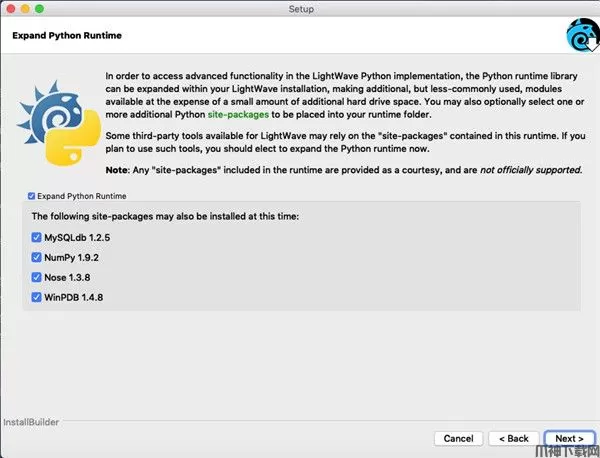Disable the NumPy 1.9.2 package checkbox
This screenshot has width=600, height=458.
[37, 257]
